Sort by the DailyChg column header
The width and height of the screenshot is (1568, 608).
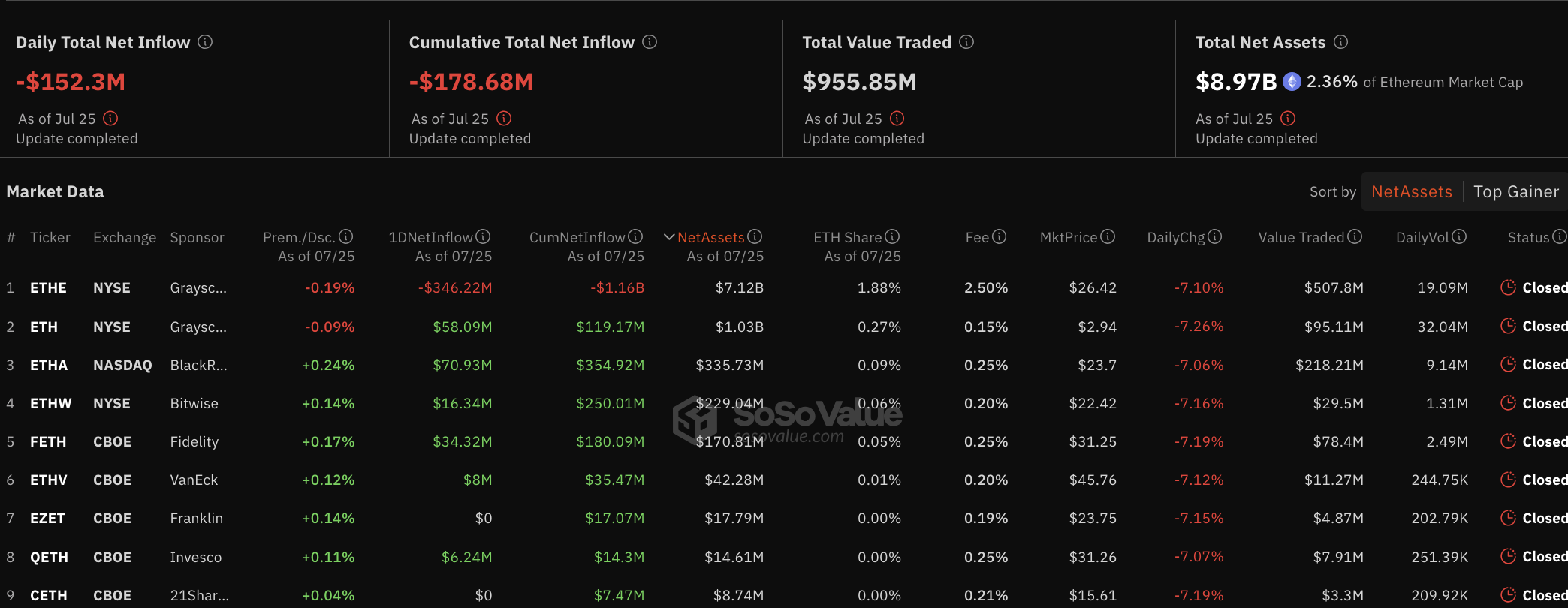[x=1176, y=237]
